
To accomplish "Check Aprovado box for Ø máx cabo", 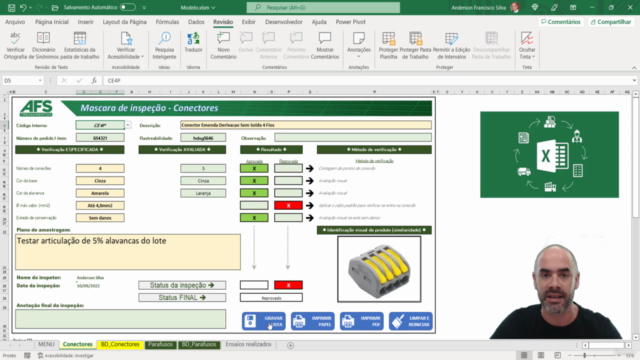I will click(x=254, y=205).
